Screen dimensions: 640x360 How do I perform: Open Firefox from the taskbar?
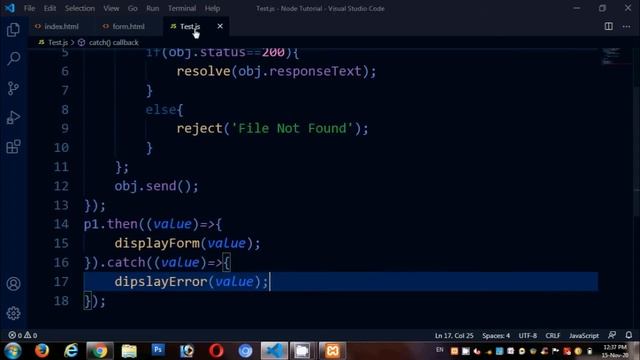click(x=42, y=351)
